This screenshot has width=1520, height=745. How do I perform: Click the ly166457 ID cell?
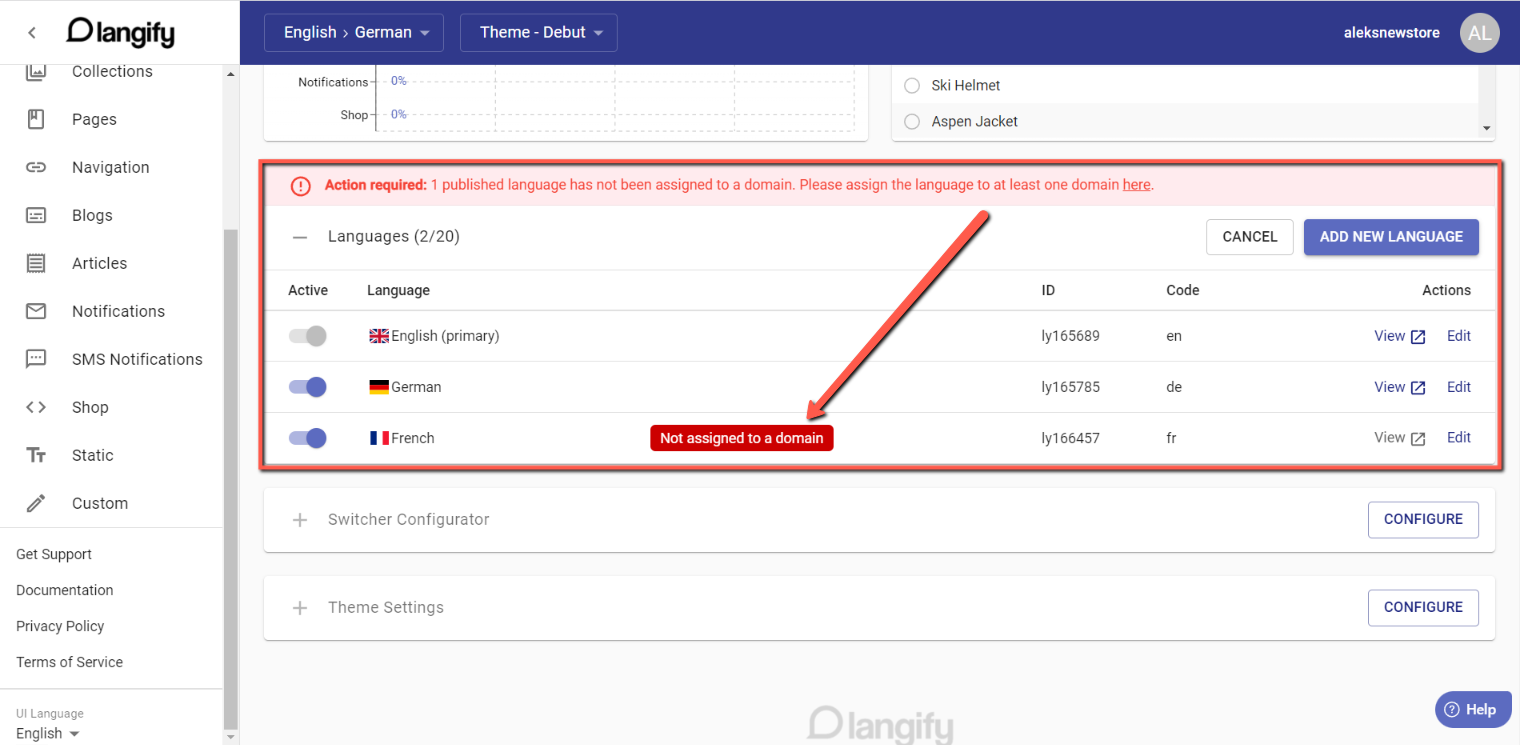[1070, 438]
